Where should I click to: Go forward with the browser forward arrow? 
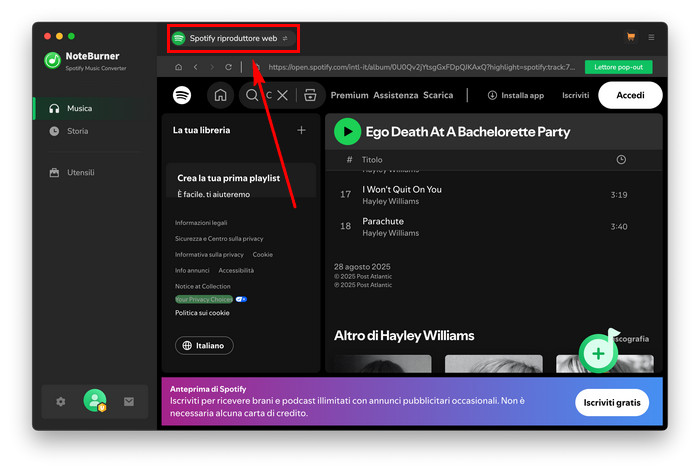pos(212,67)
